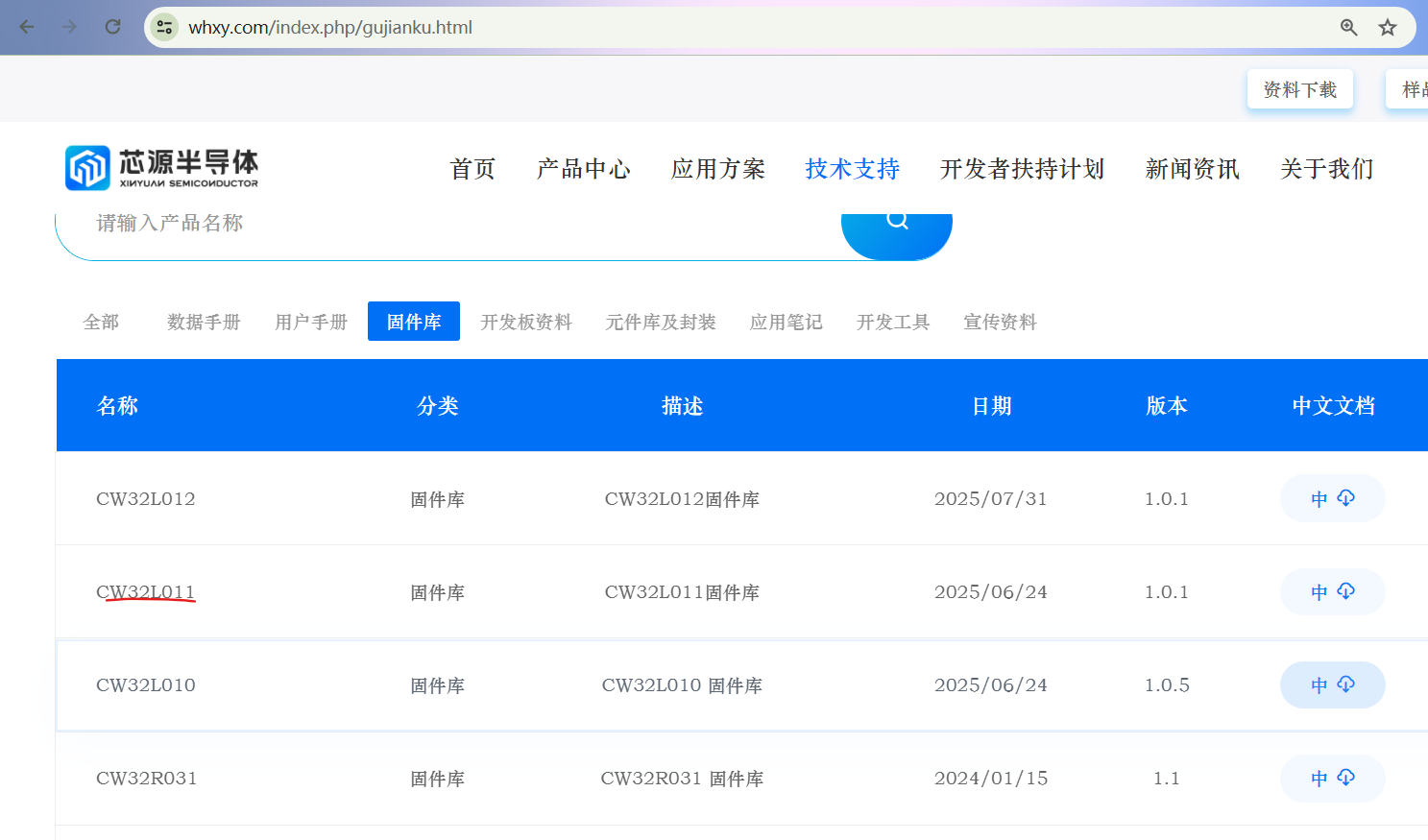1428x840 pixels.
Task: Open the 关于我们 menu
Action: (x=1327, y=169)
